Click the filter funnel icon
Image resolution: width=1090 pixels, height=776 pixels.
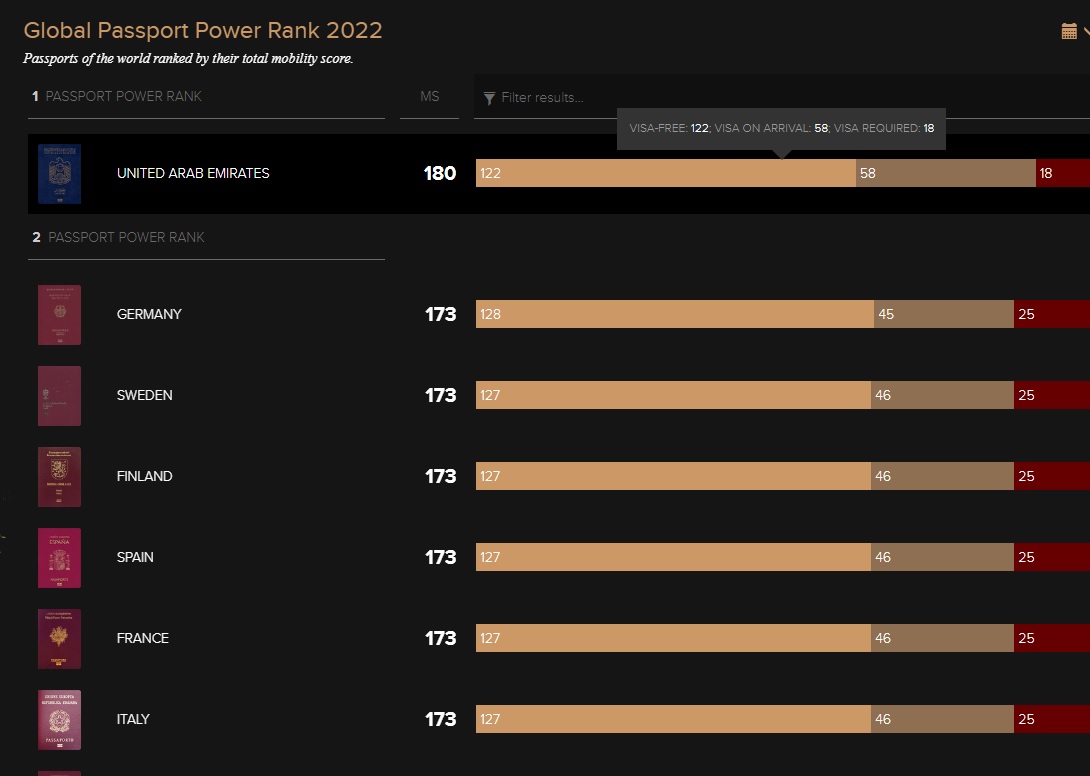(x=489, y=98)
